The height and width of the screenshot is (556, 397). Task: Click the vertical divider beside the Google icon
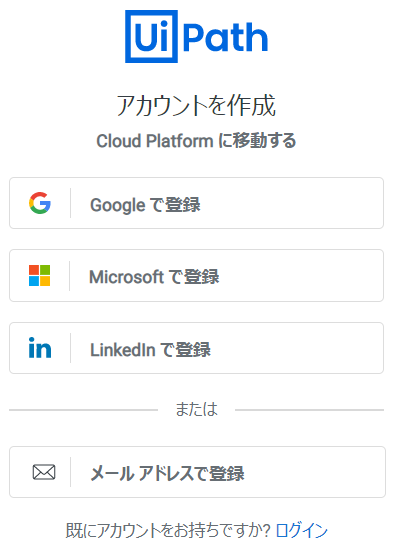(x=70, y=203)
